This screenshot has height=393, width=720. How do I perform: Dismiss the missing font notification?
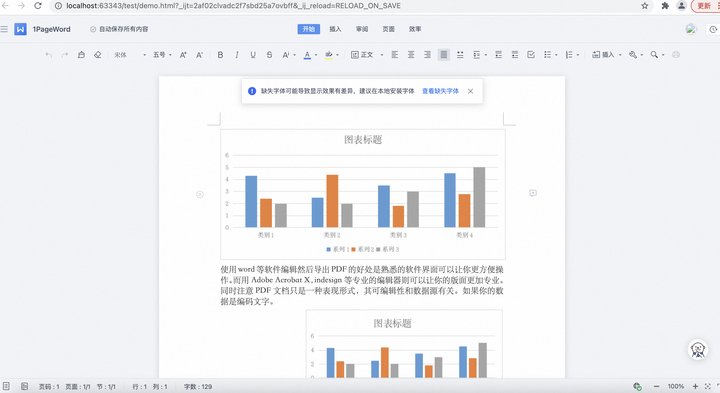[x=470, y=91]
